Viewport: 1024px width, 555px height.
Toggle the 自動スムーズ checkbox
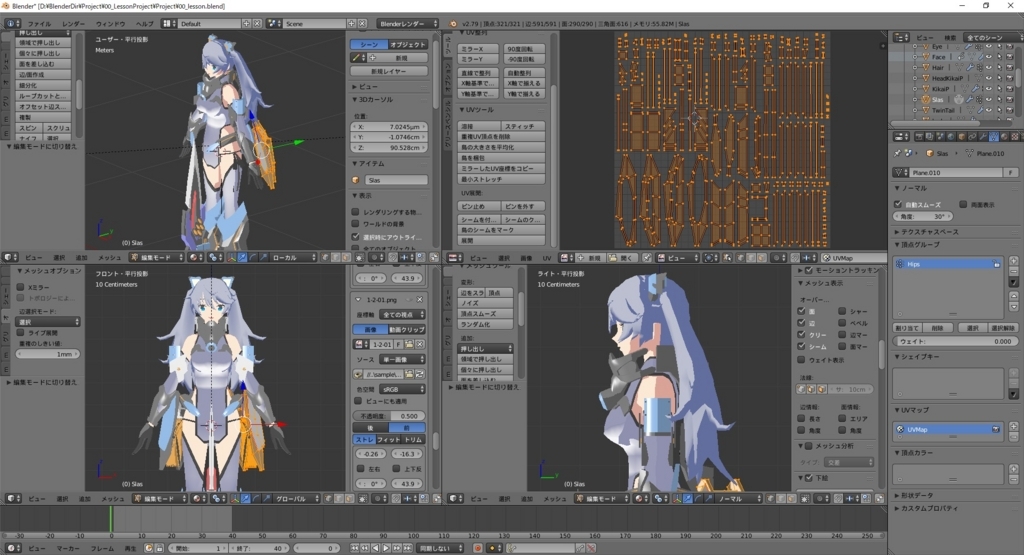tap(898, 204)
